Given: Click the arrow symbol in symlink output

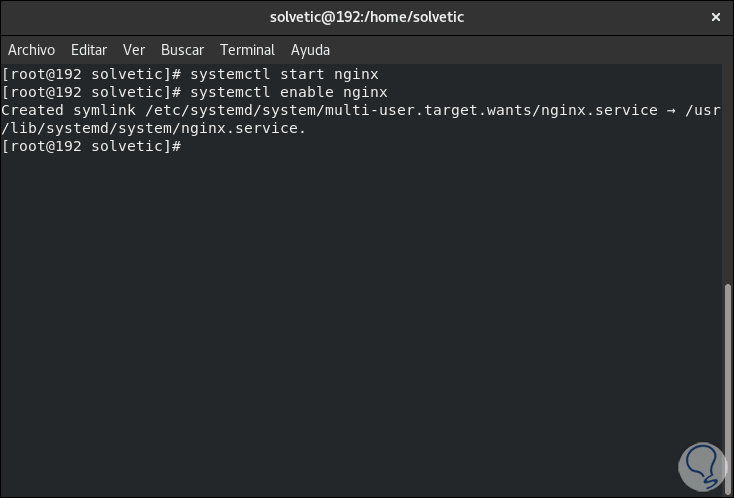Looking at the screenshot, I should pos(670,110).
